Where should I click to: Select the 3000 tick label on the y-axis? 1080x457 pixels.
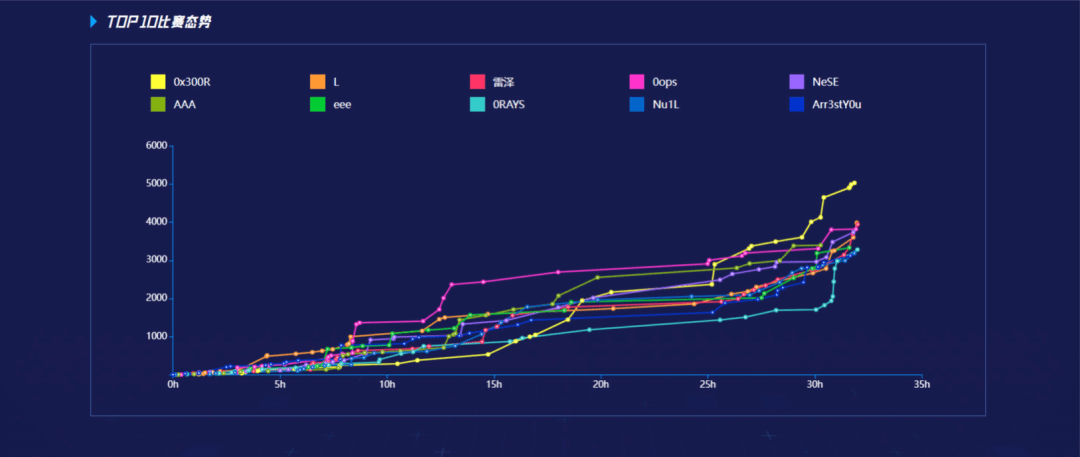tap(155, 260)
